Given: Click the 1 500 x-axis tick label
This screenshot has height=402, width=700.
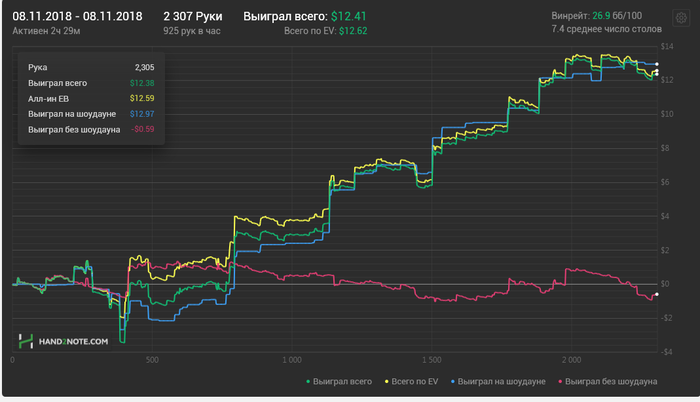Looking at the screenshot, I should tap(431, 360).
